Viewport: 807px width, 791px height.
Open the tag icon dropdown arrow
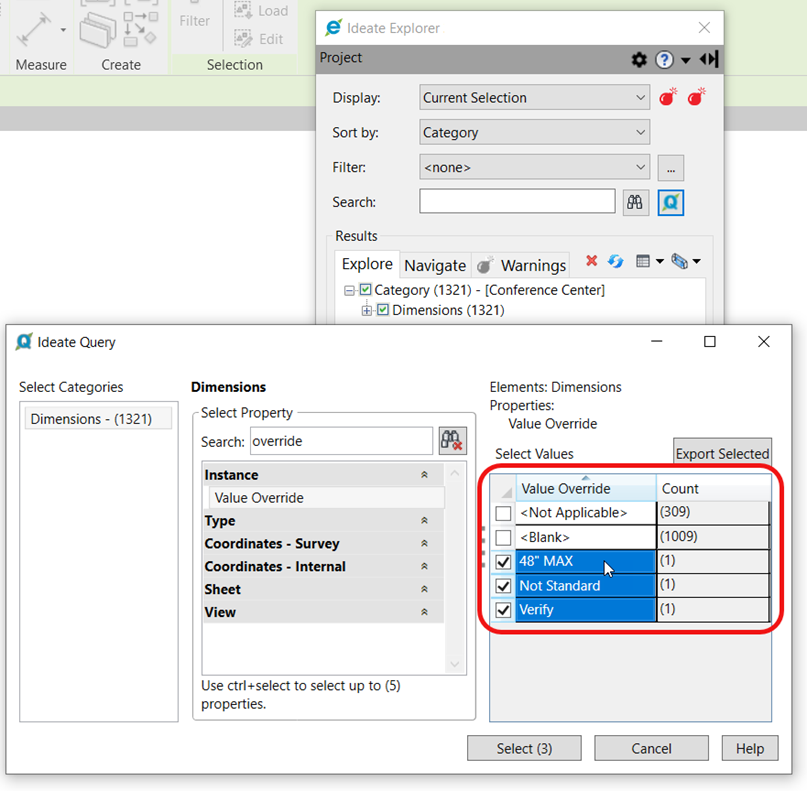[696, 261]
